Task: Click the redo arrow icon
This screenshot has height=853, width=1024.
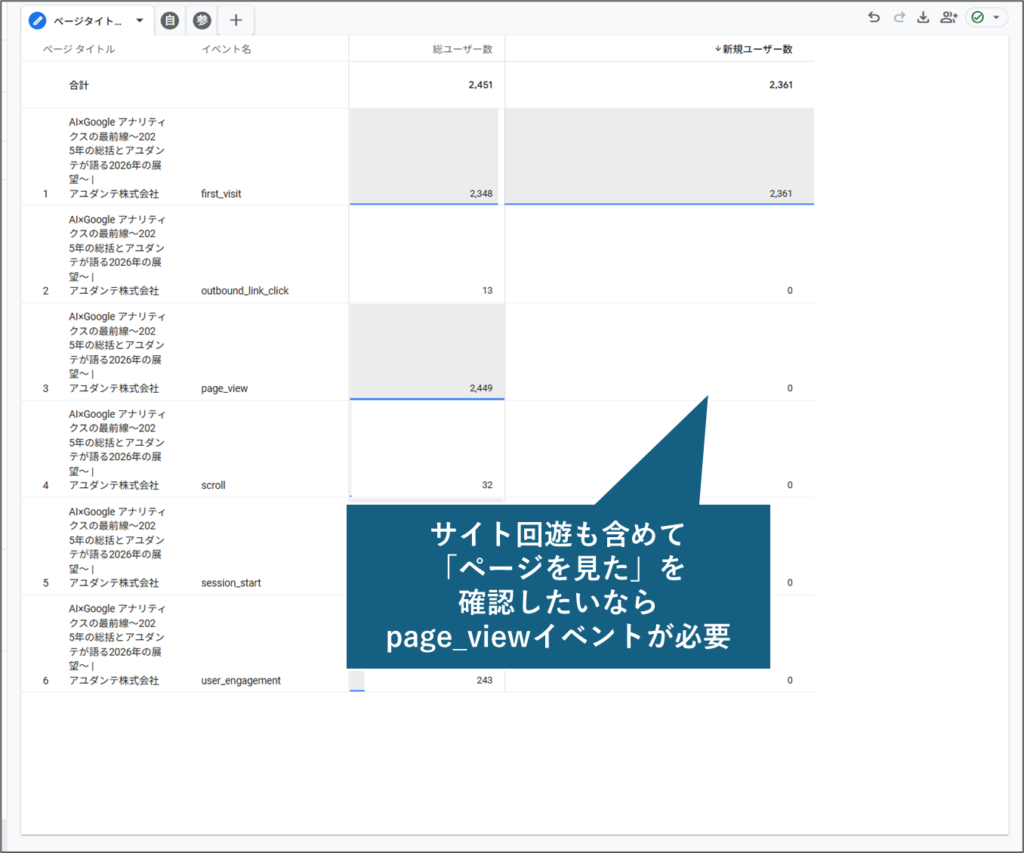Action: (898, 18)
